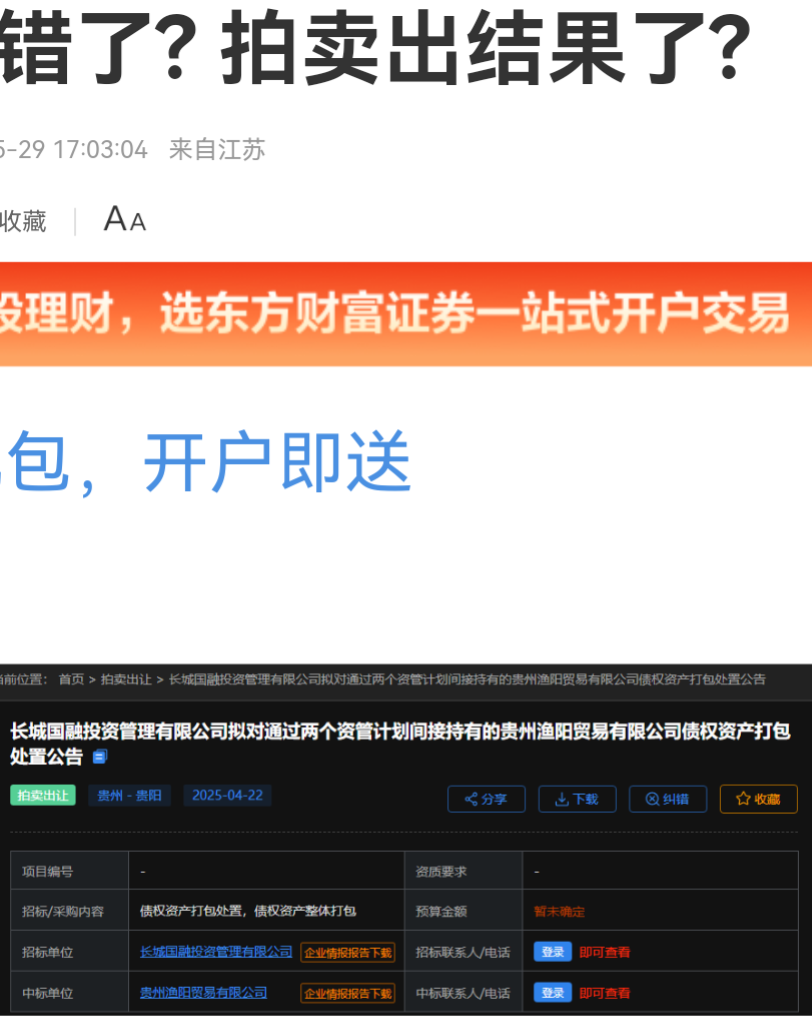Click 企业情报报告下载 in 中标单位 row
This screenshot has width=812, height=1024.
[348, 993]
